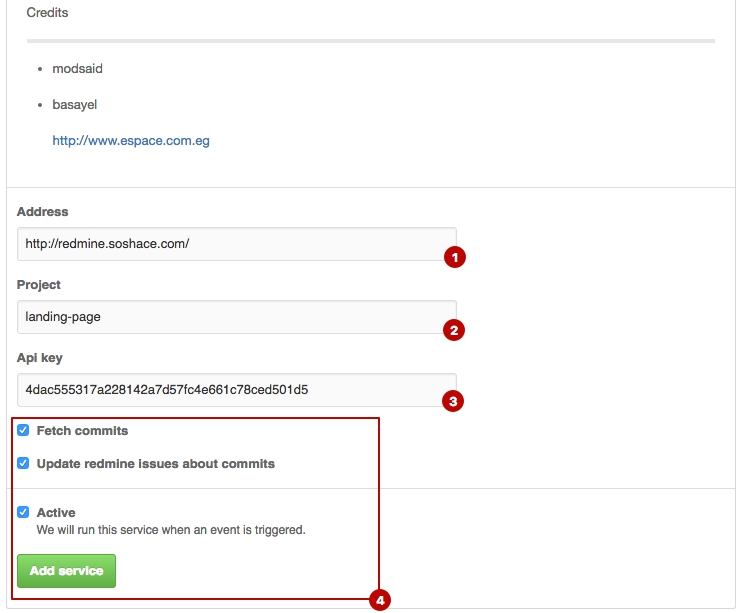743x613 pixels.
Task: Click the red number 2 annotation badge
Action: [x=454, y=330]
